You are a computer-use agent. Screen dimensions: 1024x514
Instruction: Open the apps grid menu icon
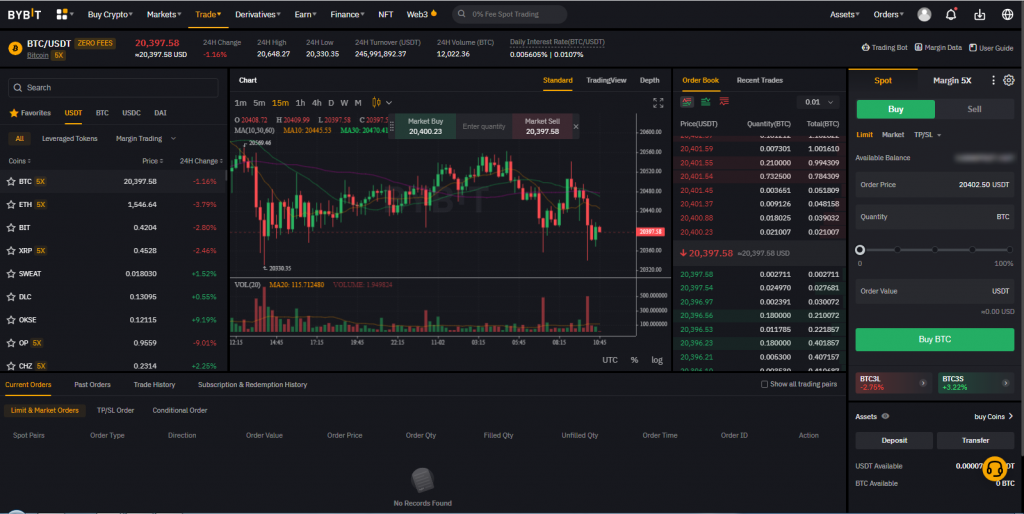(x=62, y=14)
